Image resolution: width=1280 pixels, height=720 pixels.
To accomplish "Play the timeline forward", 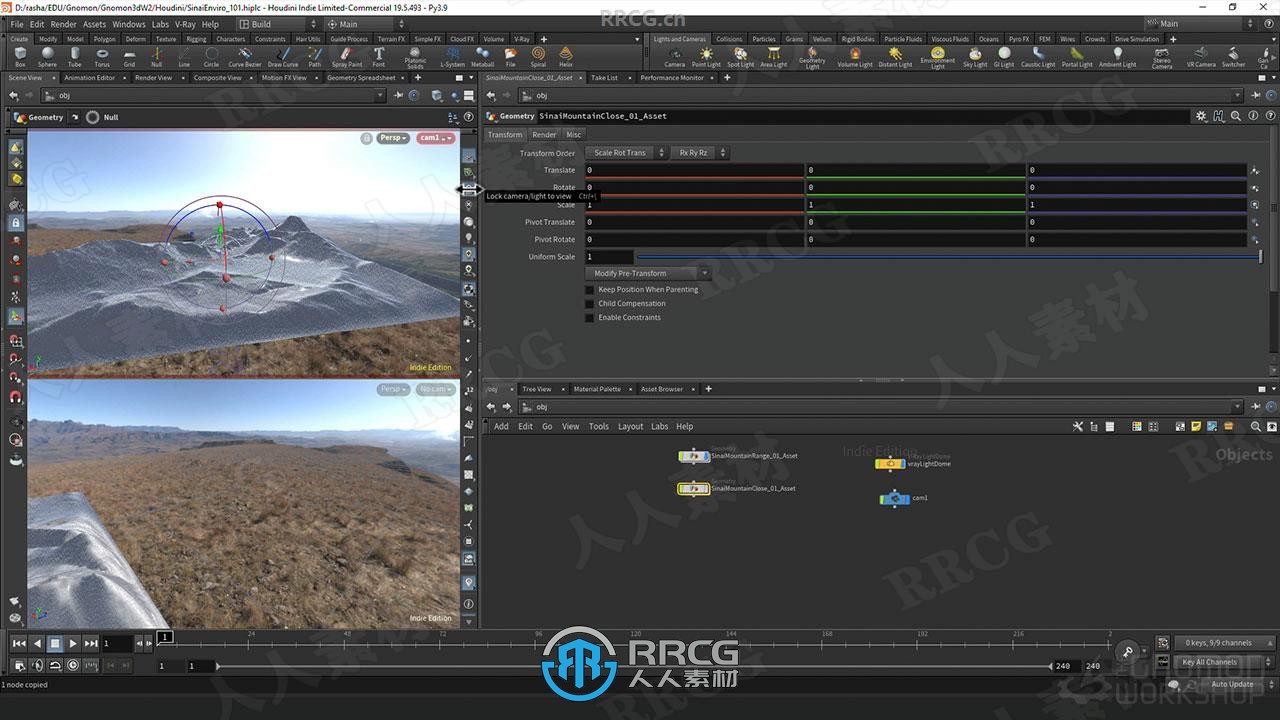I will pyautogui.click(x=73, y=644).
